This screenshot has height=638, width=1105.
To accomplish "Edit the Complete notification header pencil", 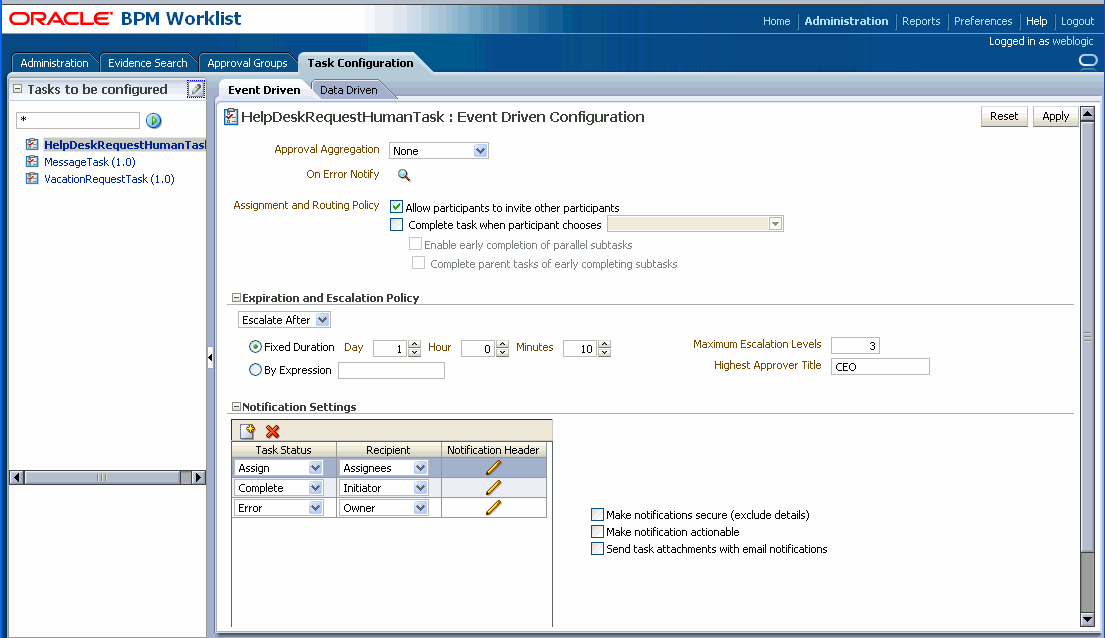I will coord(493,487).
